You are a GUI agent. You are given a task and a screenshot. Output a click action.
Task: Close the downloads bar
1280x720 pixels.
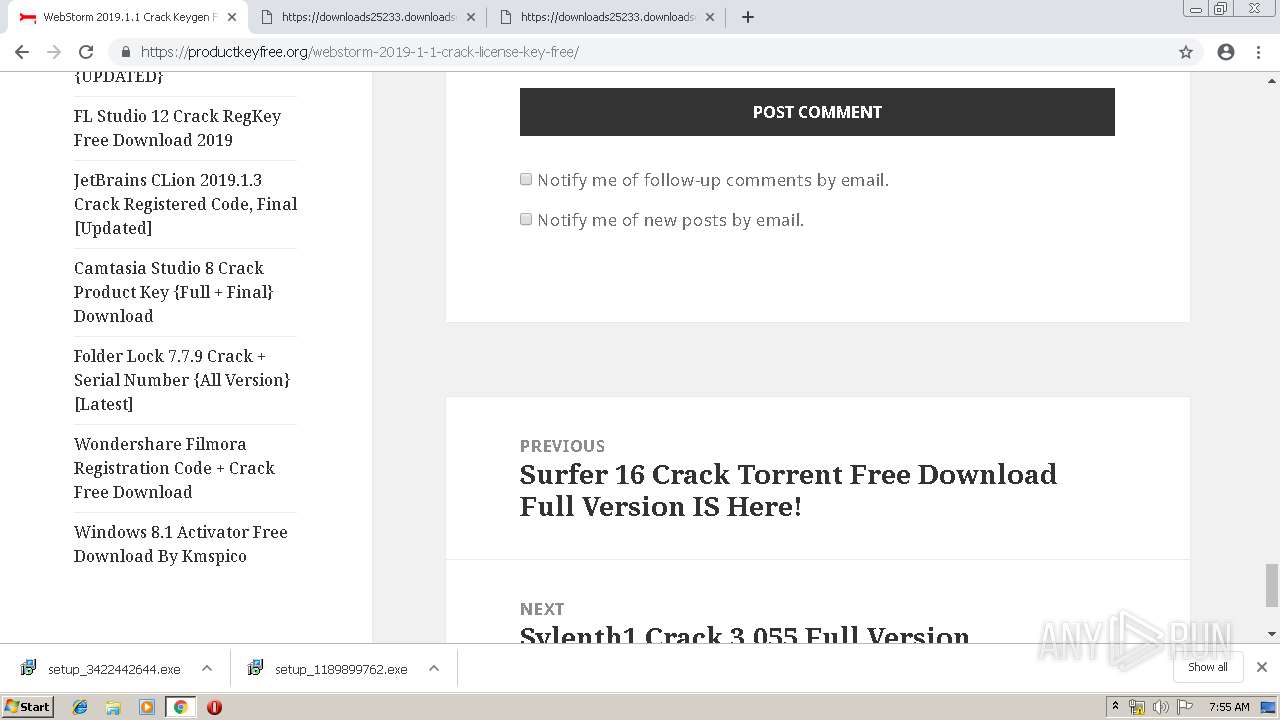coord(1262,667)
